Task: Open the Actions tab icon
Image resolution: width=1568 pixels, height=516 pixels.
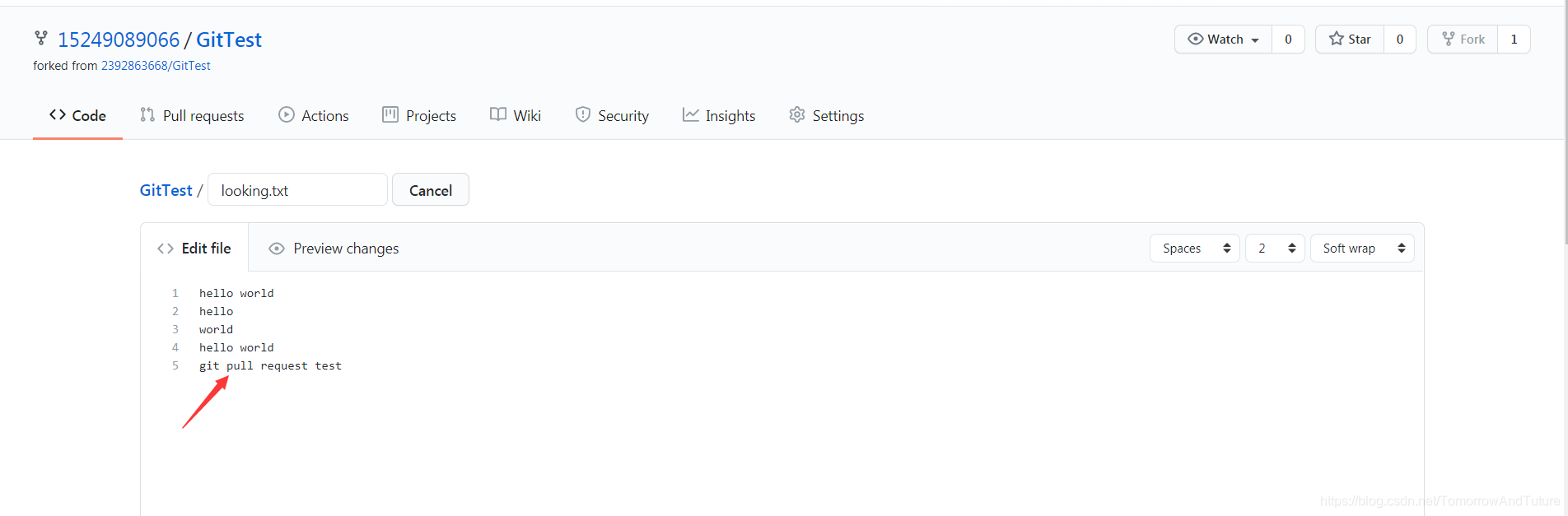Action: pos(287,115)
